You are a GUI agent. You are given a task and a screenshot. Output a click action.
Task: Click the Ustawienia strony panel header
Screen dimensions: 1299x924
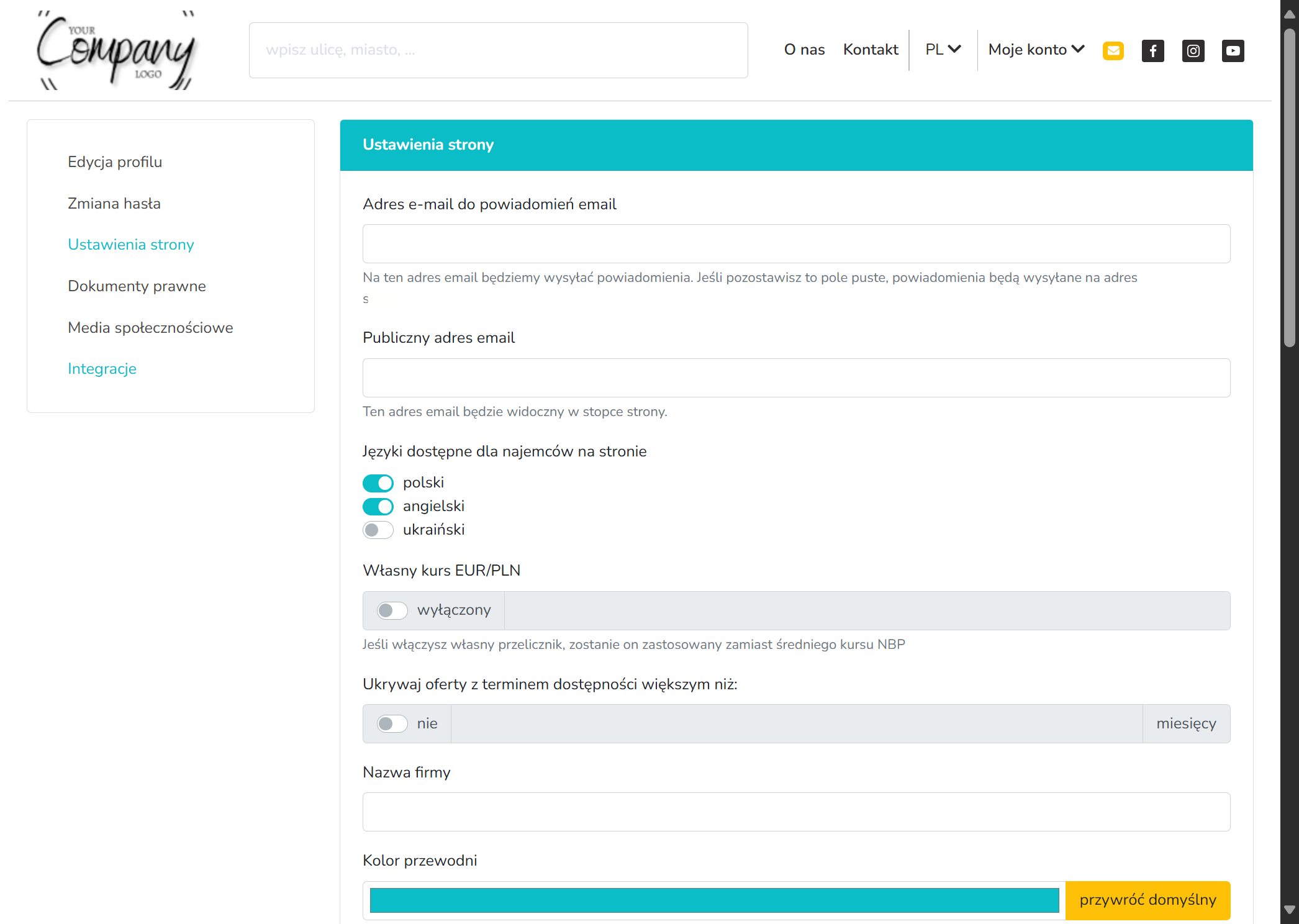[x=796, y=145]
